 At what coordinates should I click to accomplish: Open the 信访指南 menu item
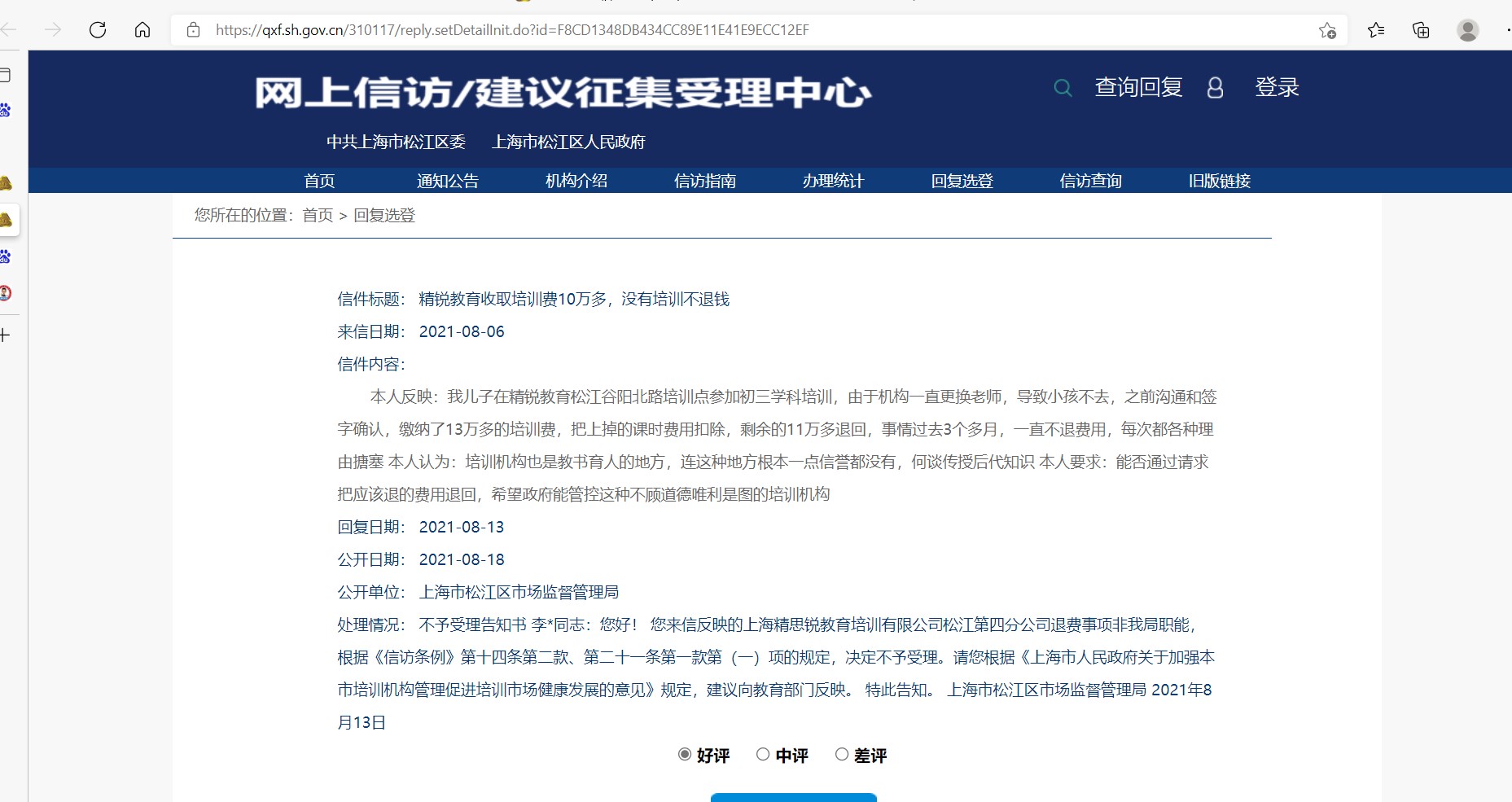(705, 181)
